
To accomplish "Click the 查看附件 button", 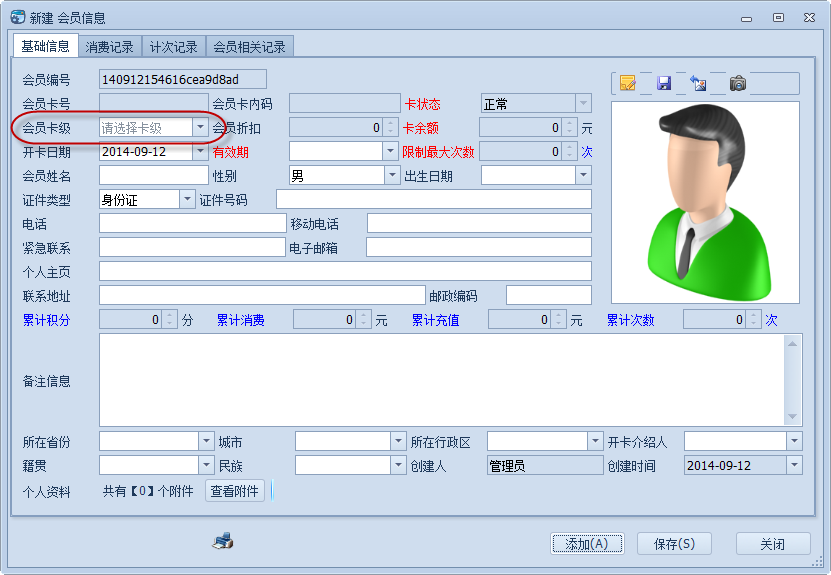I will point(234,491).
